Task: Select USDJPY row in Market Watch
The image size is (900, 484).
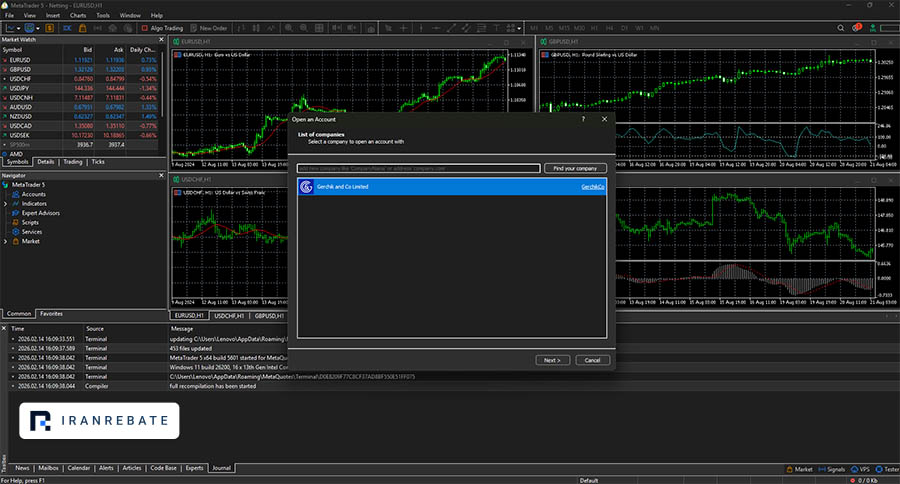Action: [80, 88]
